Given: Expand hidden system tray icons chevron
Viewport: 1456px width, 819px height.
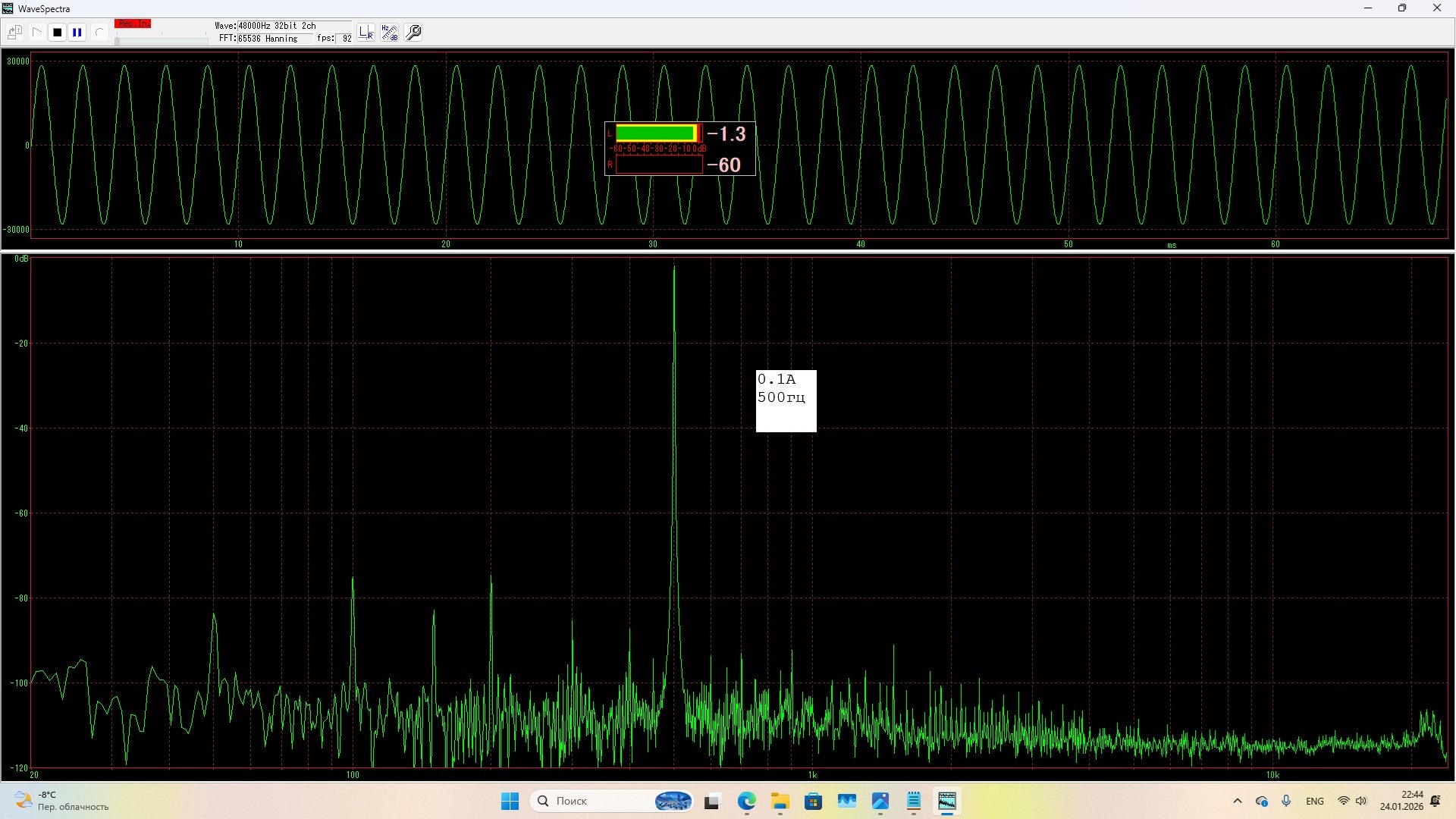Looking at the screenshot, I should [1238, 801].
